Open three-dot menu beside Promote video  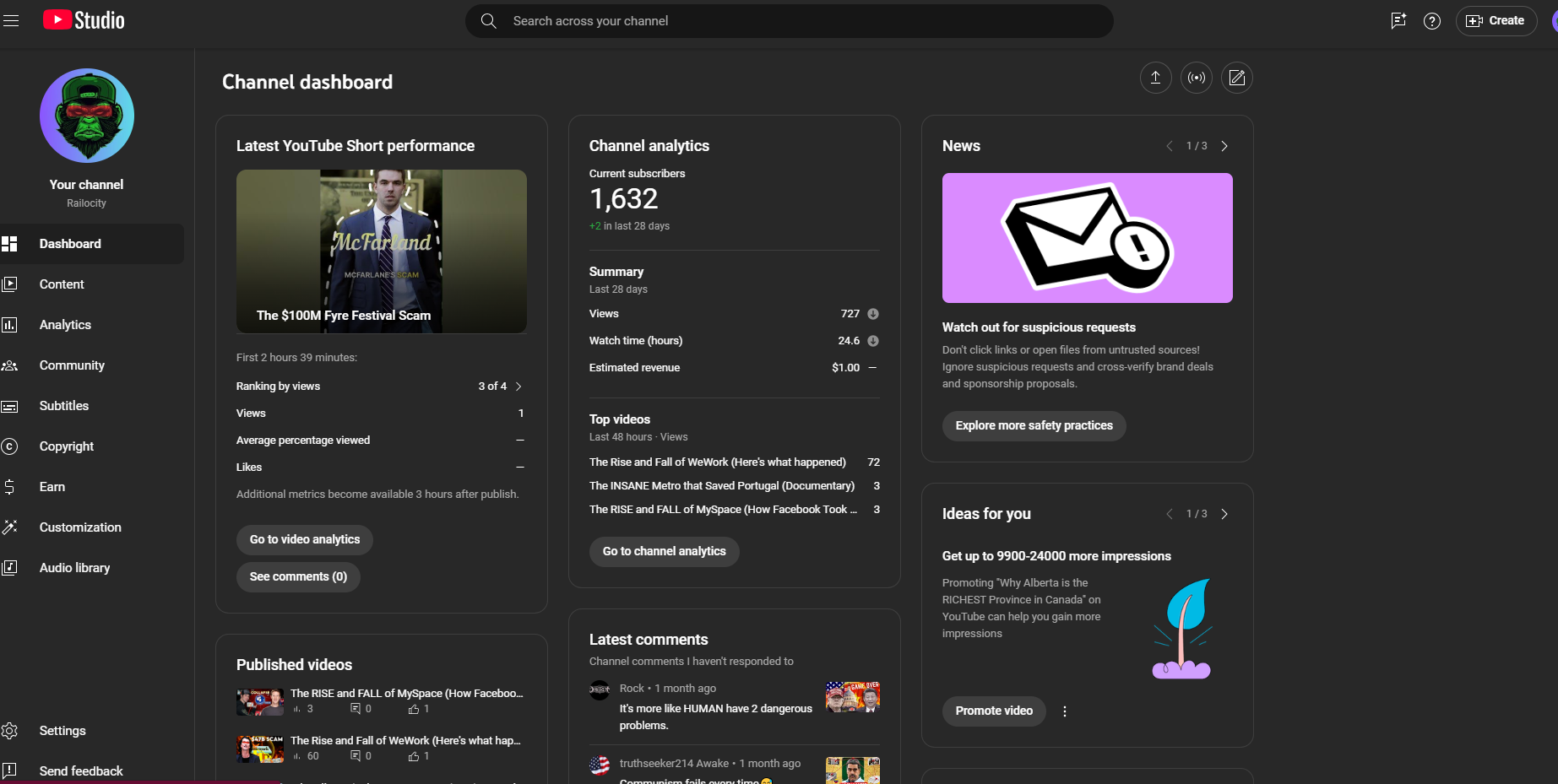(x=1065, y=711)
